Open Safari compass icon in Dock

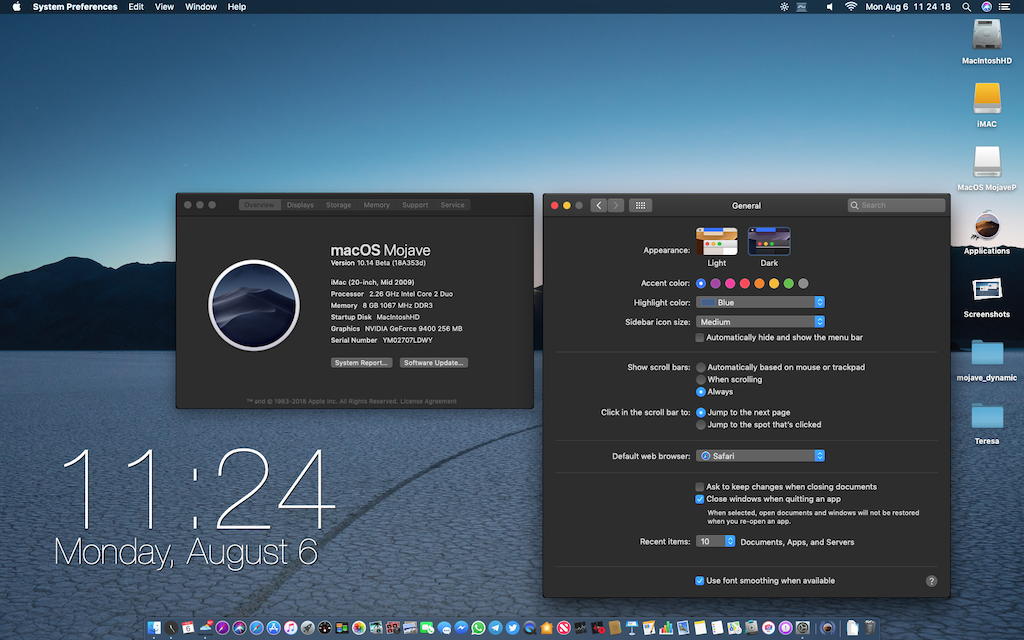click(x=257, y=628)
